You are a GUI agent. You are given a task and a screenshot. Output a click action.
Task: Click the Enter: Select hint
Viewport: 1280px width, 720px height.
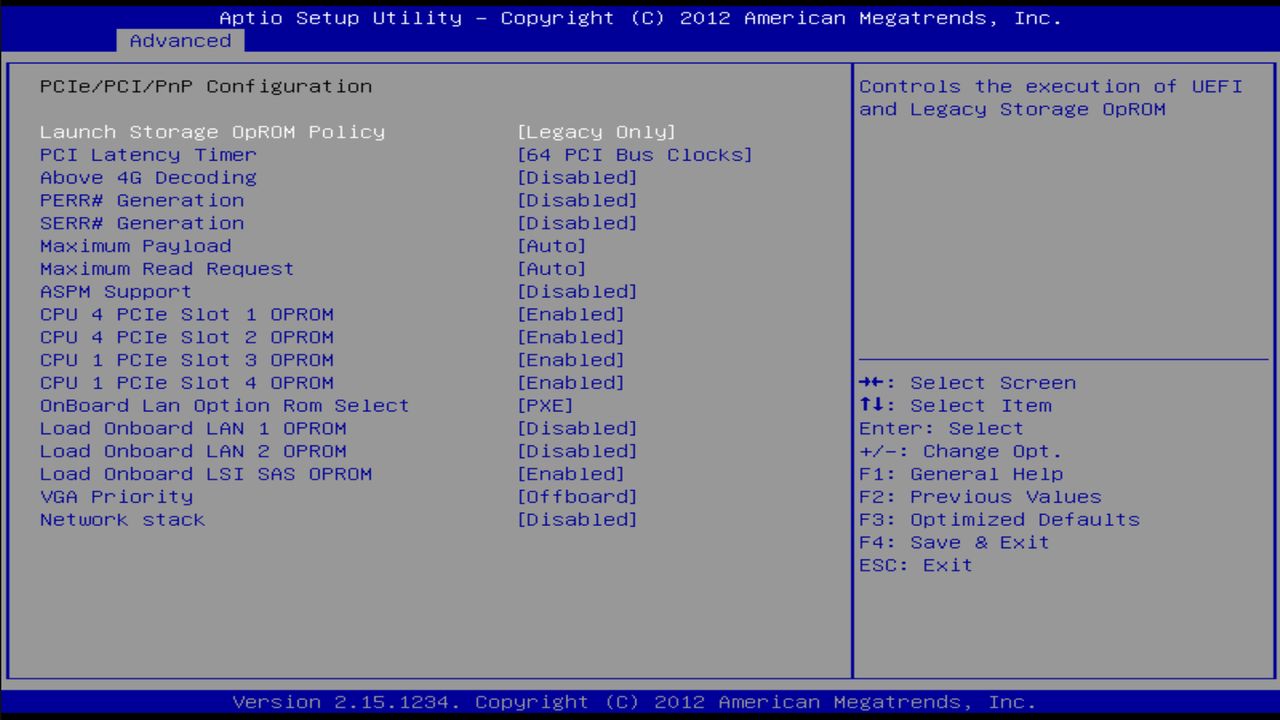(x=941, y=429)
